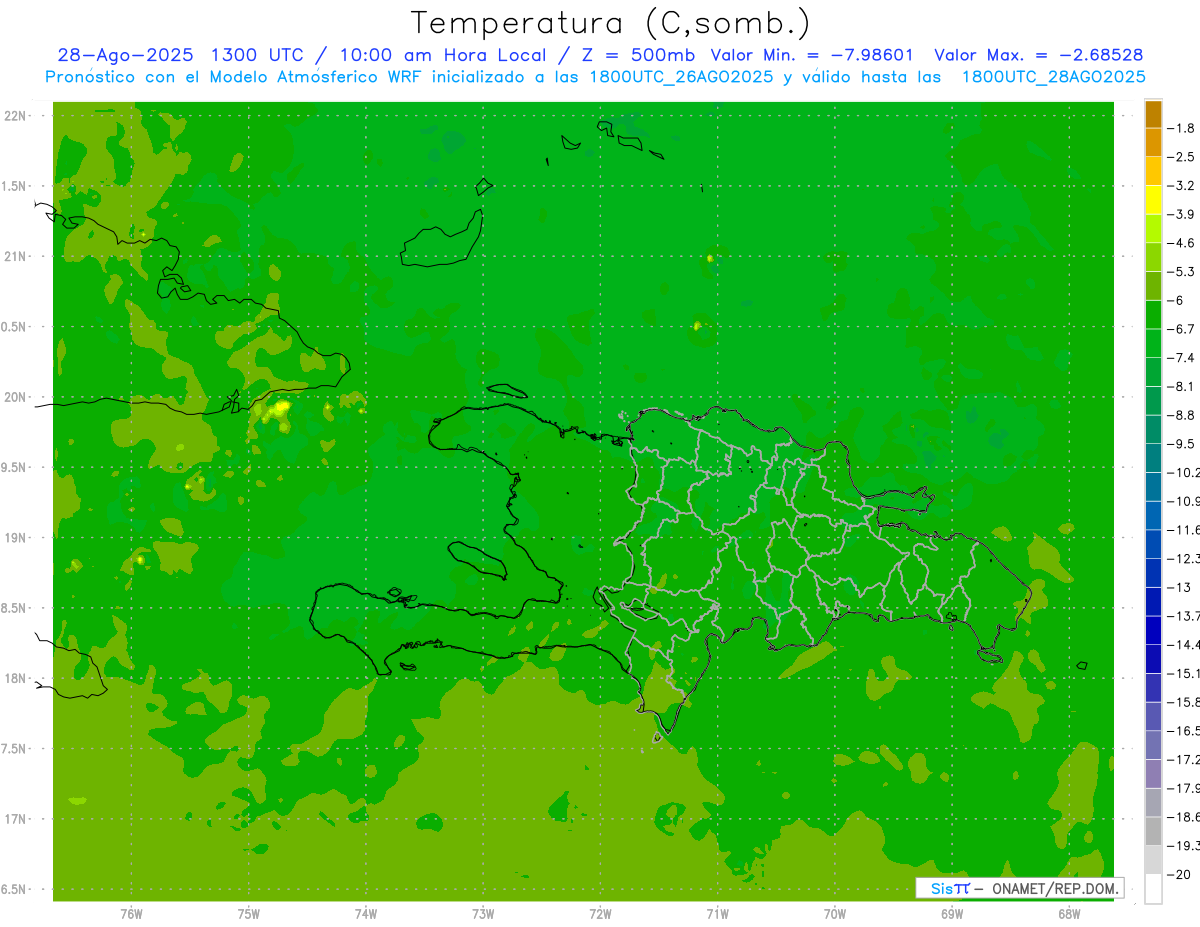1200x927 pixels.
Task: Click the white swatch below -20
Action: tap(1153, 888)
